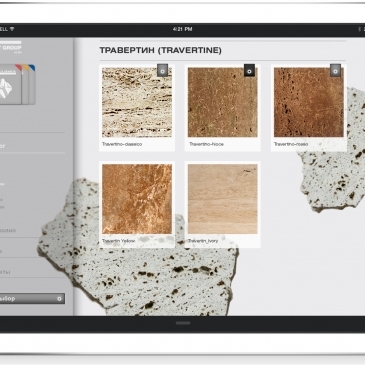The image size is (365, 365).
Task: Click the Wi-Fi icon in status bar
Action: point(12,29)
